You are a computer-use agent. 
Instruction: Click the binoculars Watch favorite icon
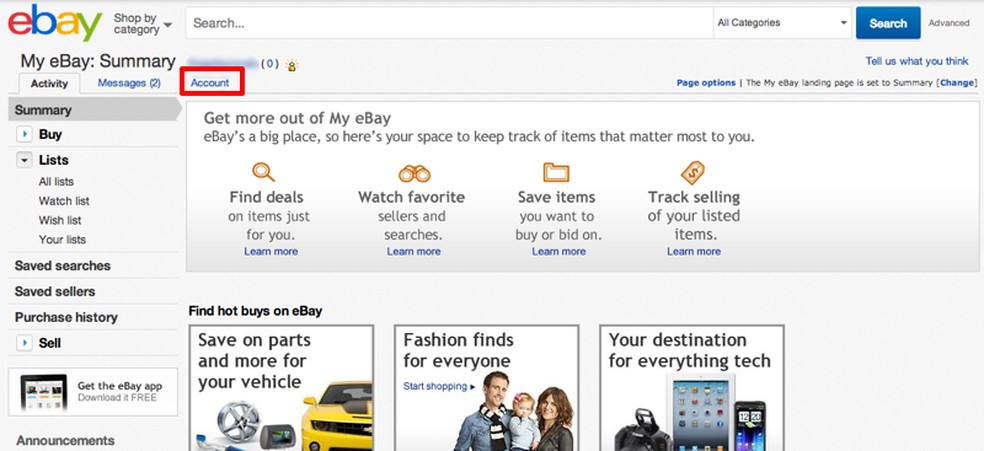point(414,172)
